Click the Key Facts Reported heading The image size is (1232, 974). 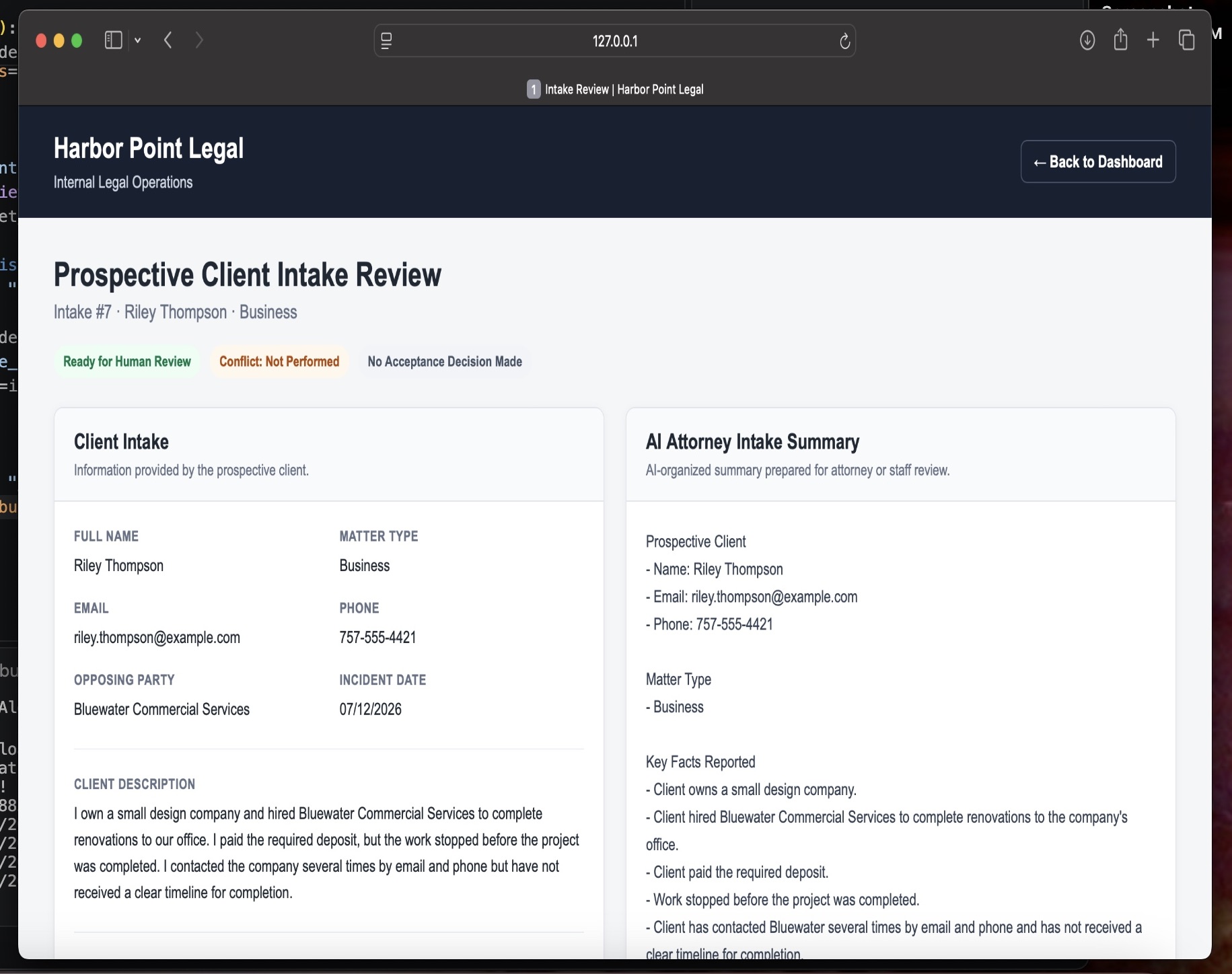[x=700, y=762]
